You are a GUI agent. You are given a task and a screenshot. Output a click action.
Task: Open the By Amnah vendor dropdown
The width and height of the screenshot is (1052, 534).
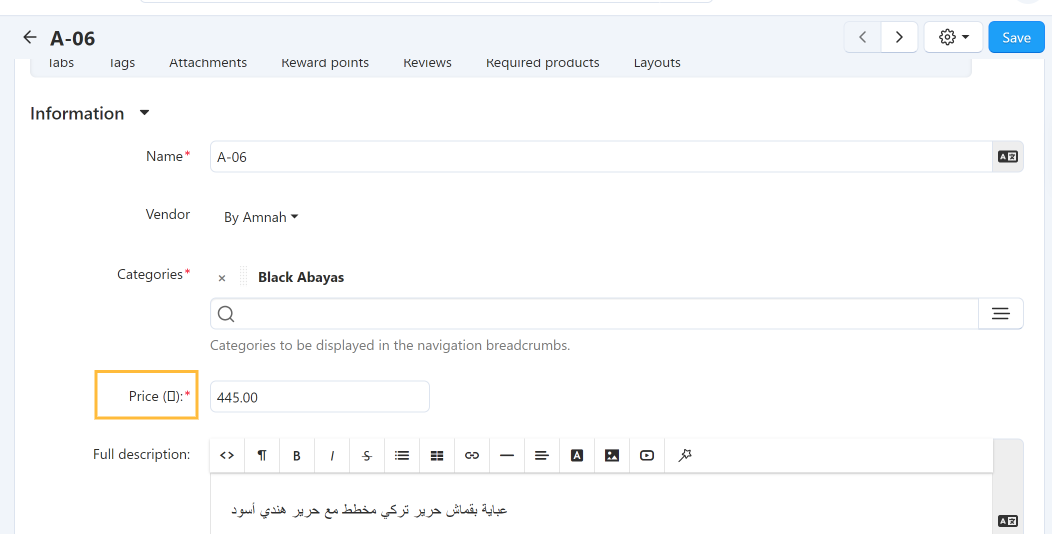pyautogui.click(x=261, y=217)
